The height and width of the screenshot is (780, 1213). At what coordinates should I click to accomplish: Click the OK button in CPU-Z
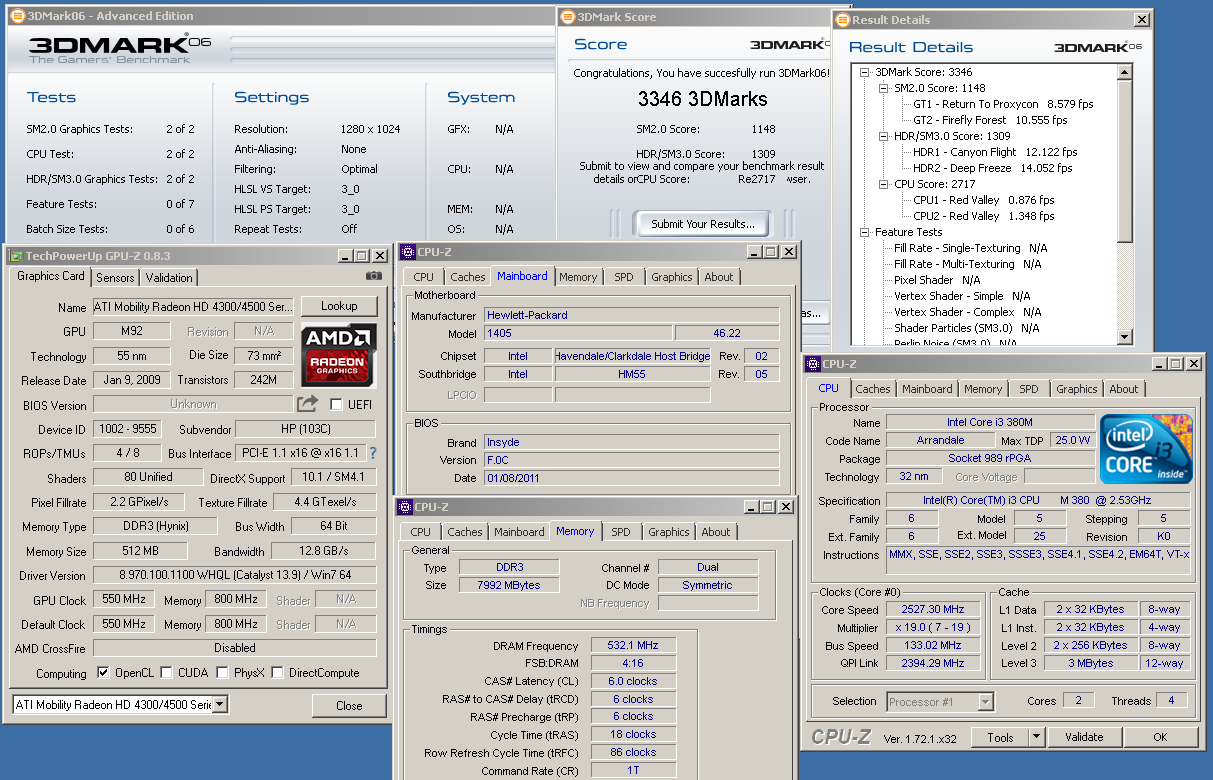(1160, 737)
